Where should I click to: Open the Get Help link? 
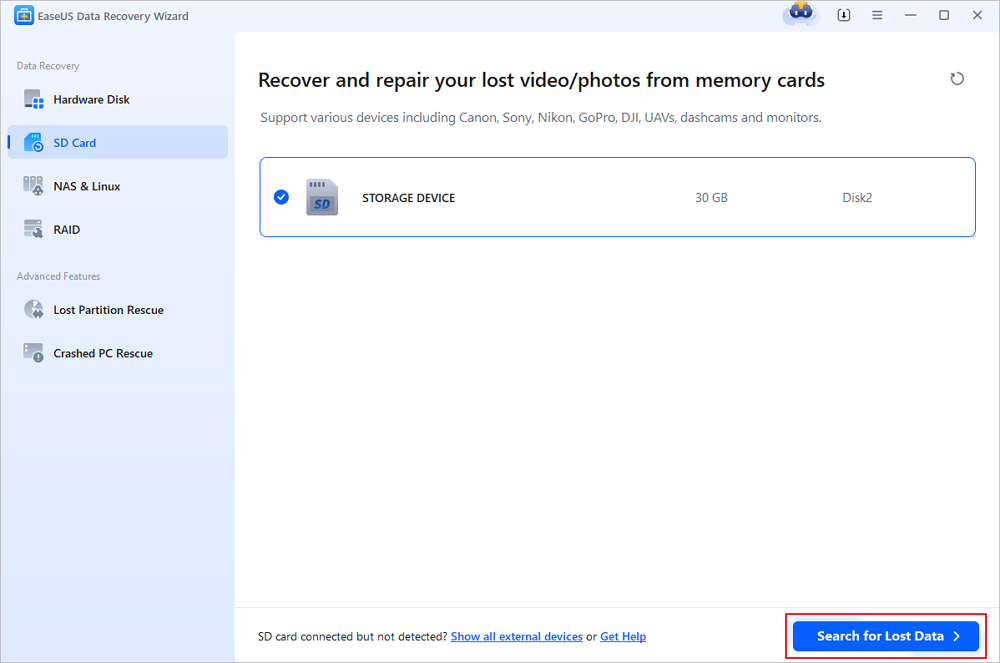pyautogui.click(x=623, y=636)
